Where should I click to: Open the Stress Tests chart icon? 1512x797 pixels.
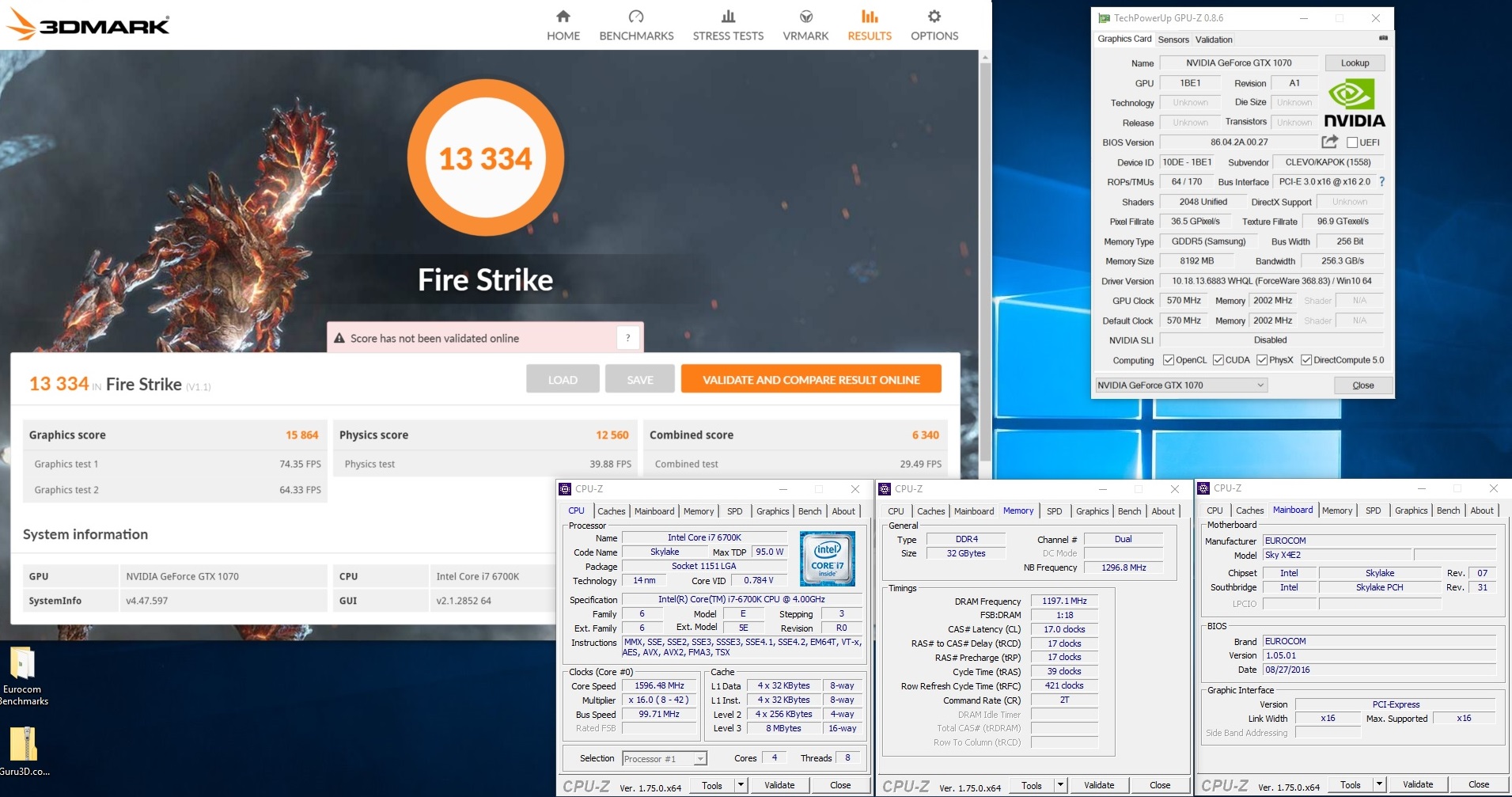pos(728,17)
